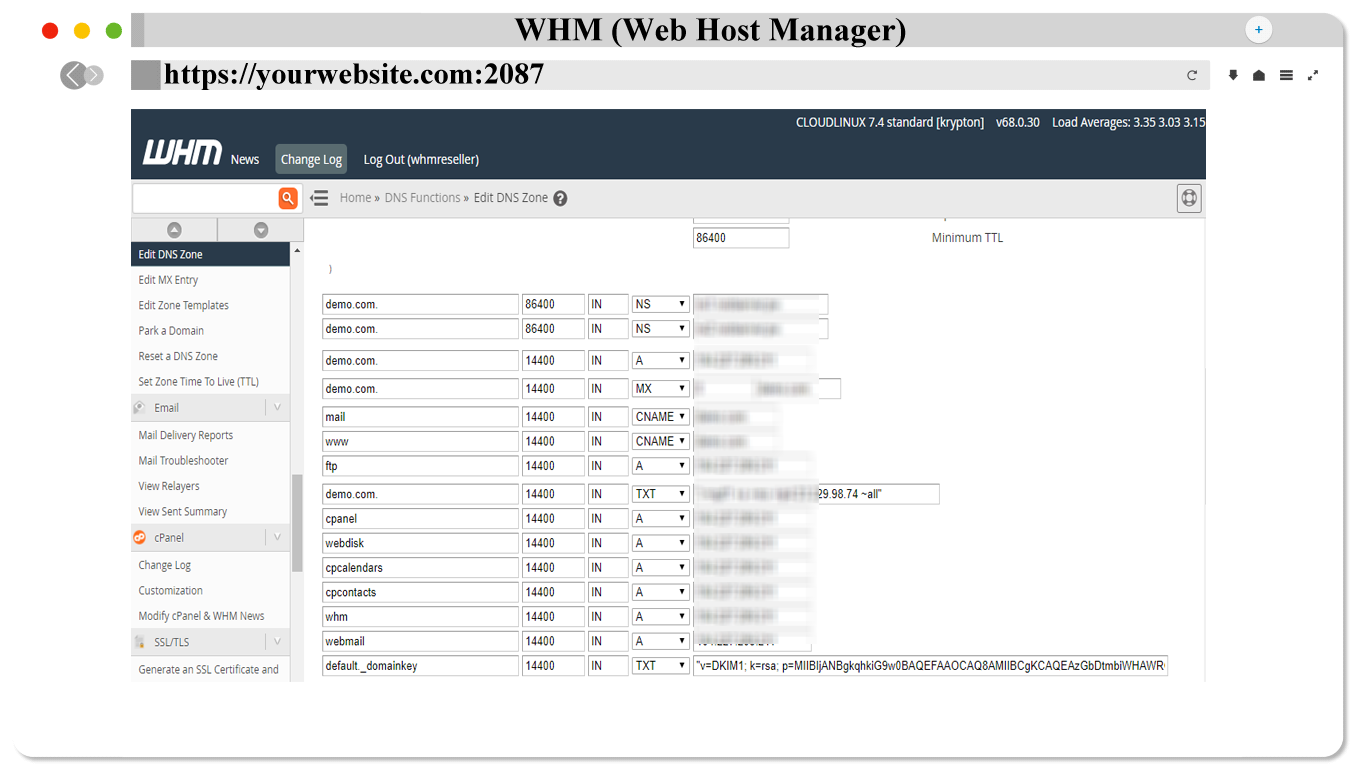The image size is (1362, 769).
Task: Open the help question mark icon
Action: coord(560,198)
